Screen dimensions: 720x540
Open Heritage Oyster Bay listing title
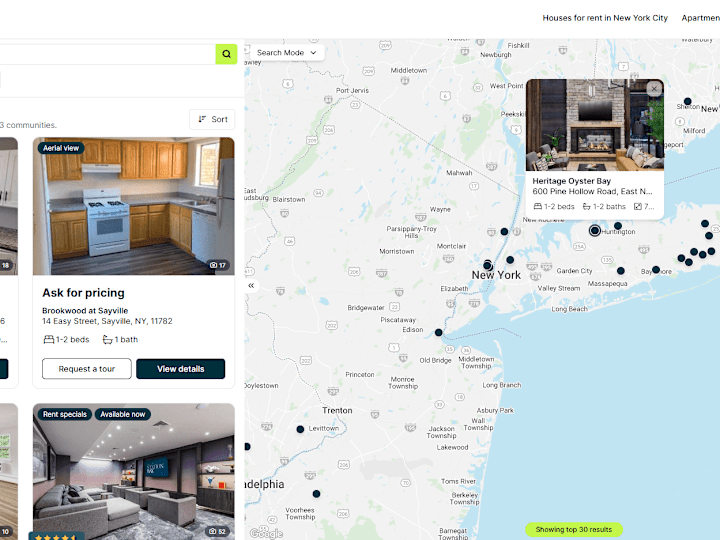(571, 181)
